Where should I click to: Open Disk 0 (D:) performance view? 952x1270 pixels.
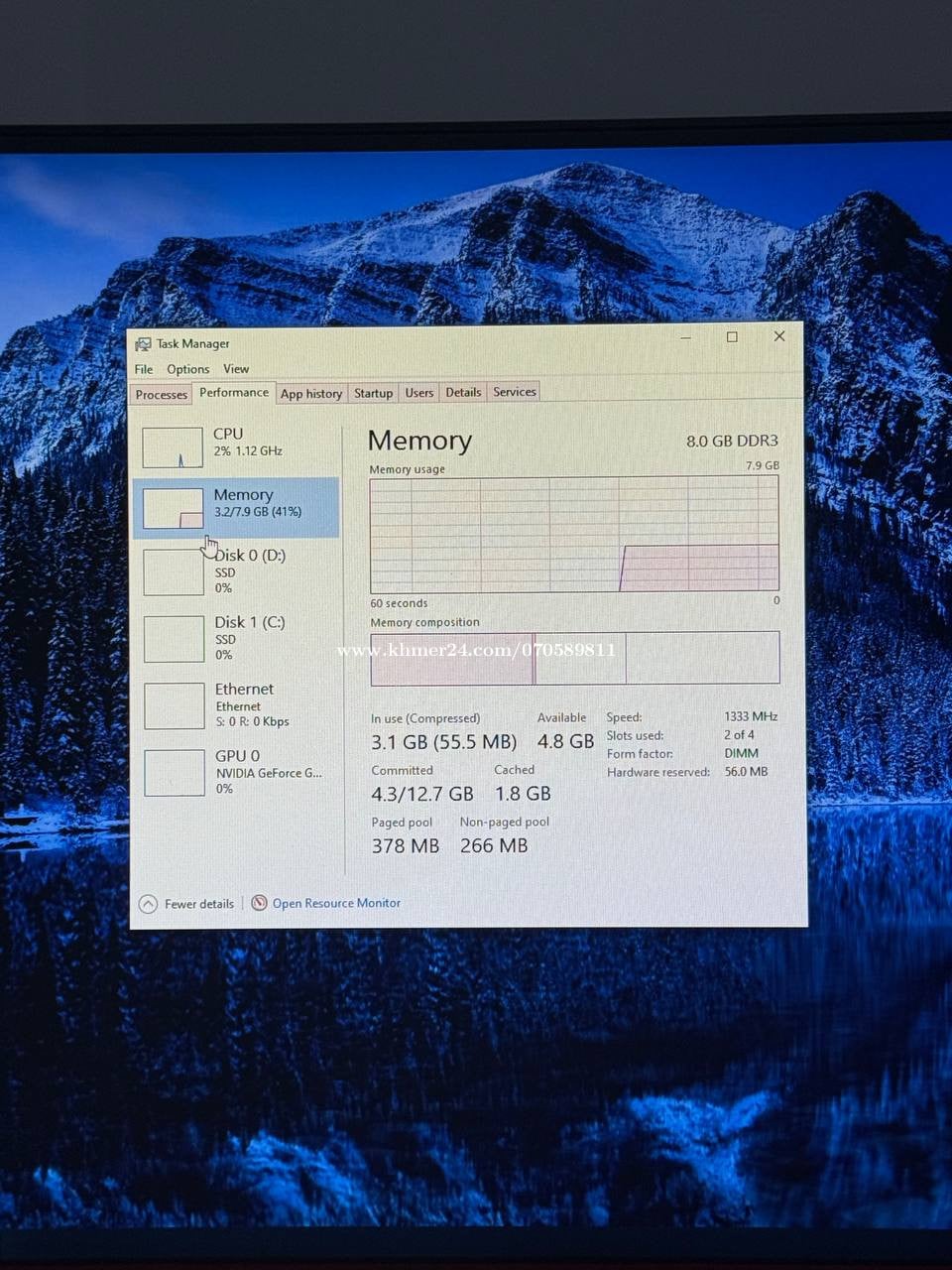pos(249,571)
